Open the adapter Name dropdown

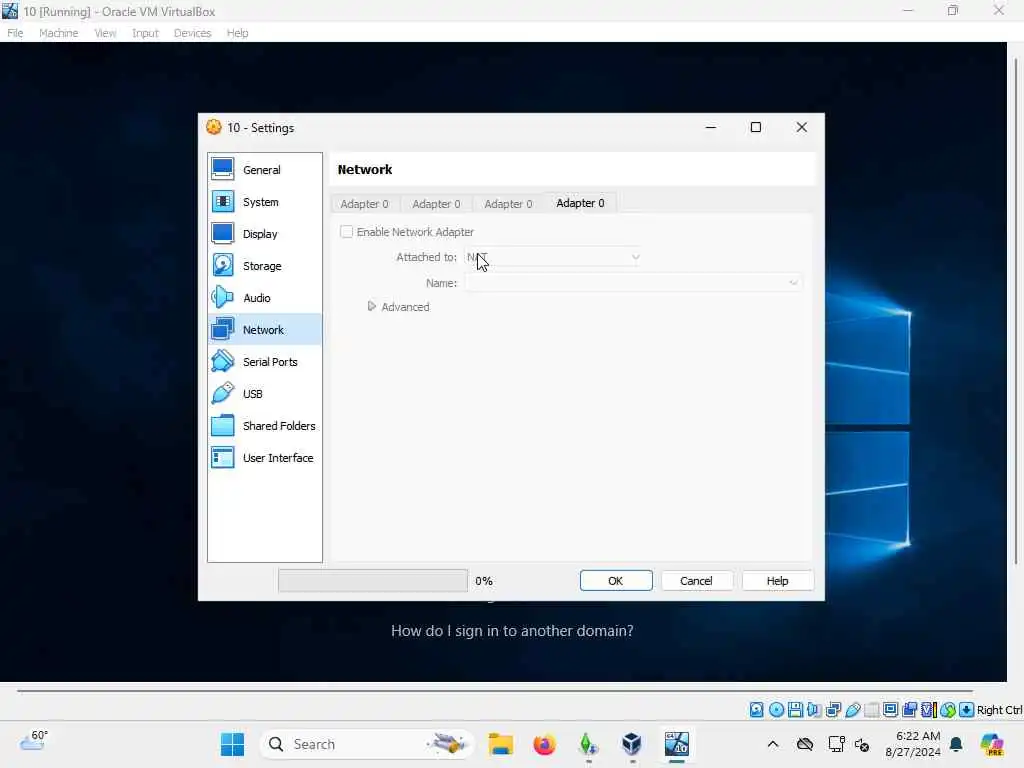(x=633, y=283)
